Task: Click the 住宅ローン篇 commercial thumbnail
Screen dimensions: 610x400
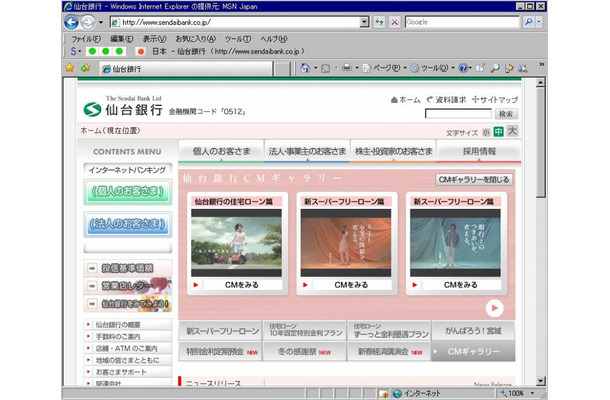Action: [x=236, y=243]
